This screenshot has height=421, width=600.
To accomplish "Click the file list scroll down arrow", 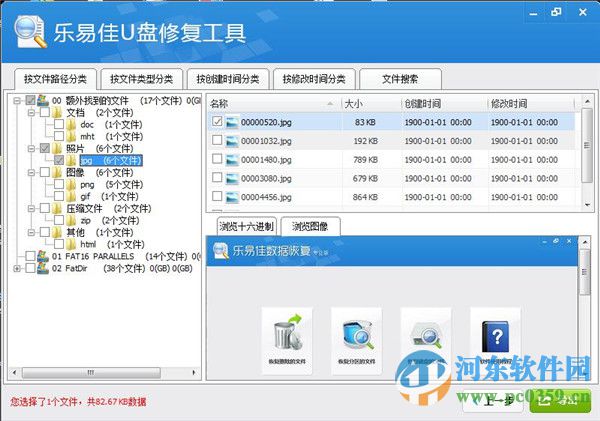I will click(587, 205).
